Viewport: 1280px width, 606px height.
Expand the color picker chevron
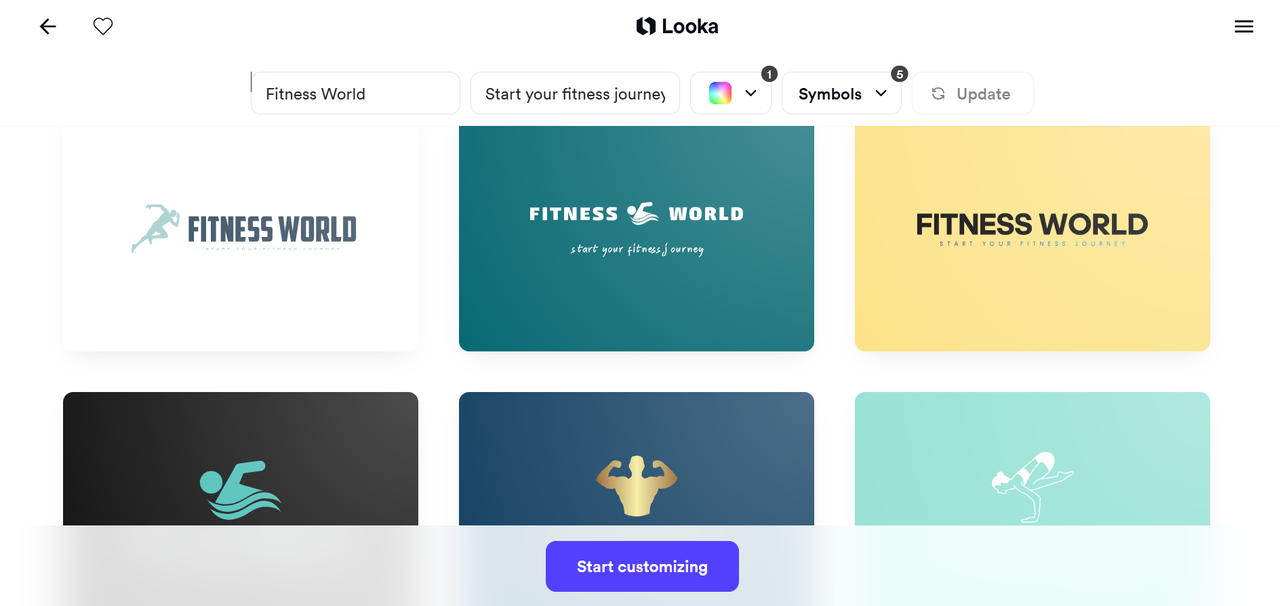click(x=751, y=93)
